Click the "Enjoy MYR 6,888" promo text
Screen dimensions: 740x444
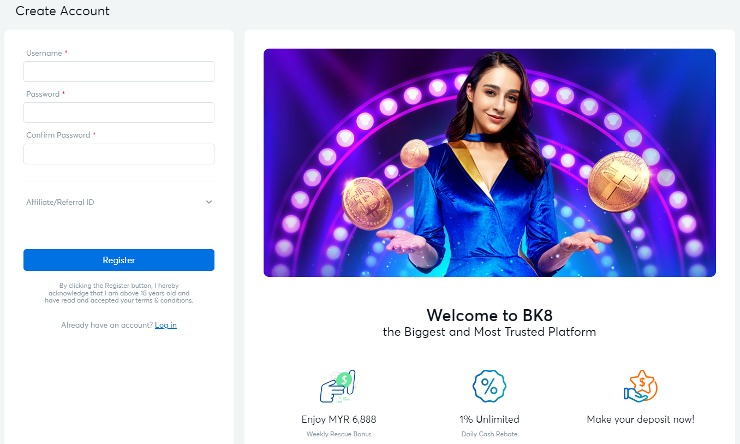[x=338, y=420]
